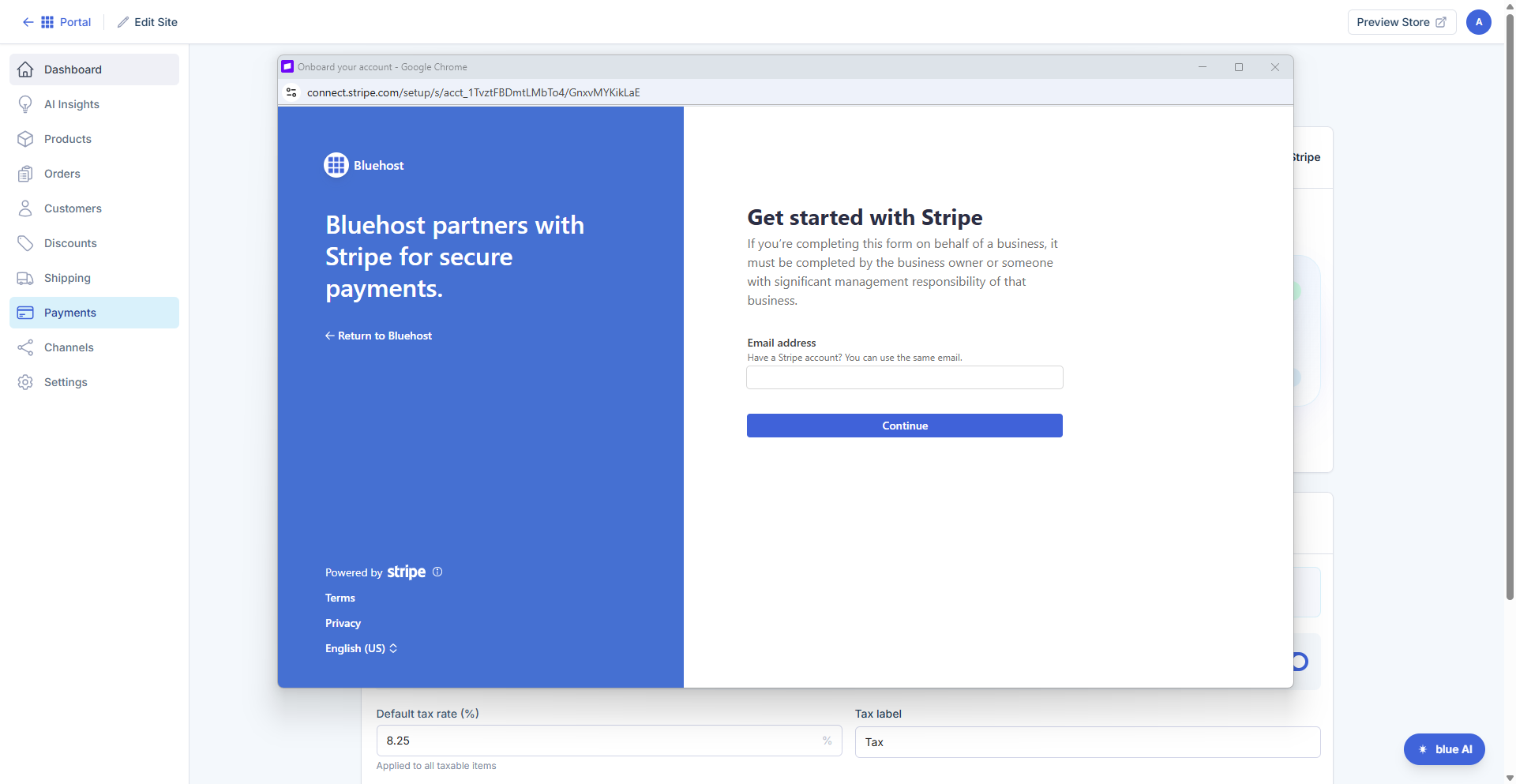The width and height of the screenshot is (1516, 784).
Task: Select Payments in sidebar
Action: coord(94,313)
